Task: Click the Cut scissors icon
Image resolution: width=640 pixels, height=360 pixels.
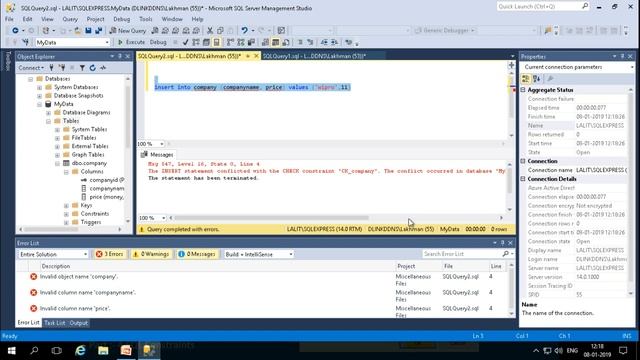Action: click(210, 31)
